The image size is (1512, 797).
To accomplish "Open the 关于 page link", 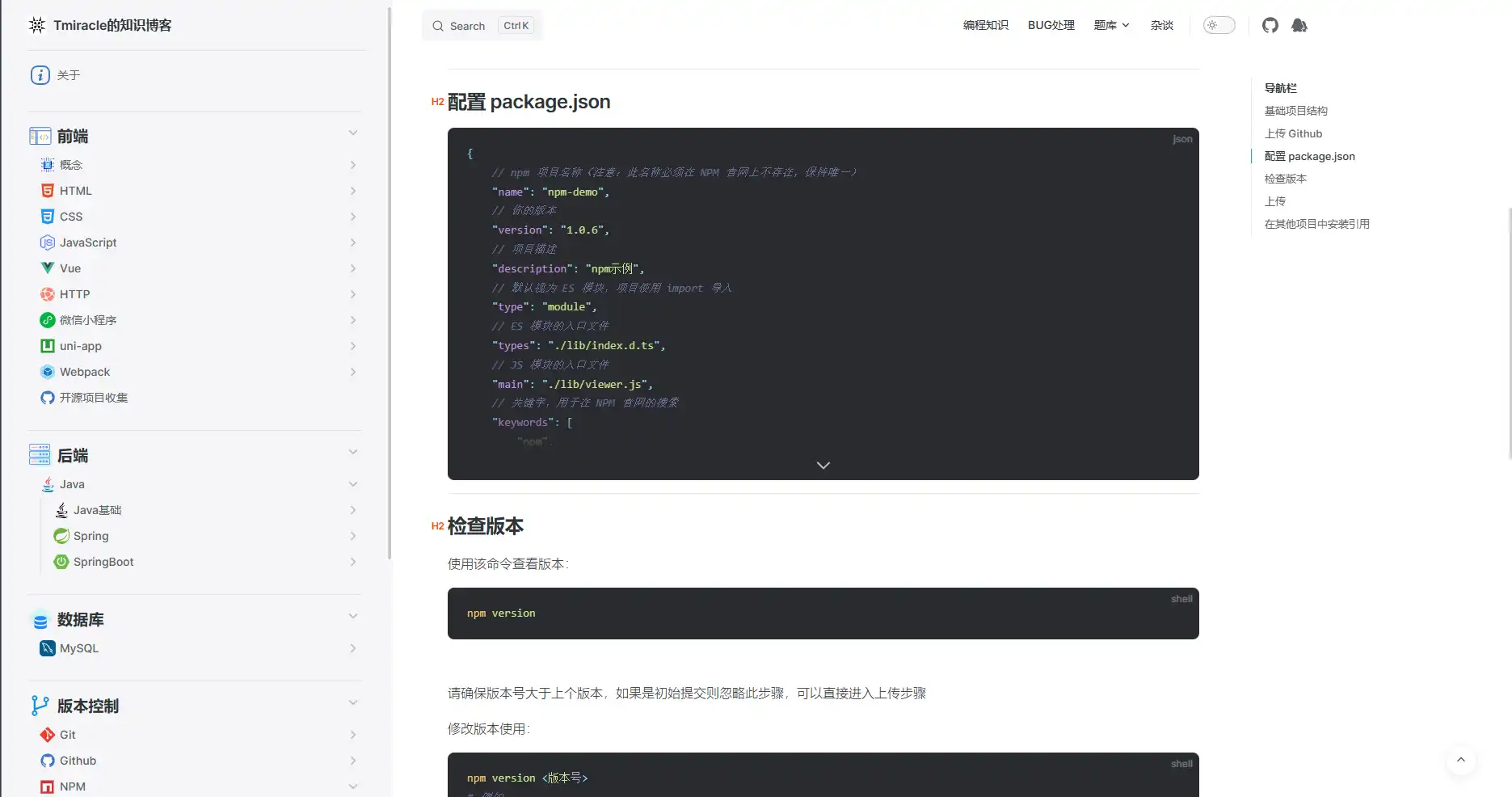I will 68,75.
